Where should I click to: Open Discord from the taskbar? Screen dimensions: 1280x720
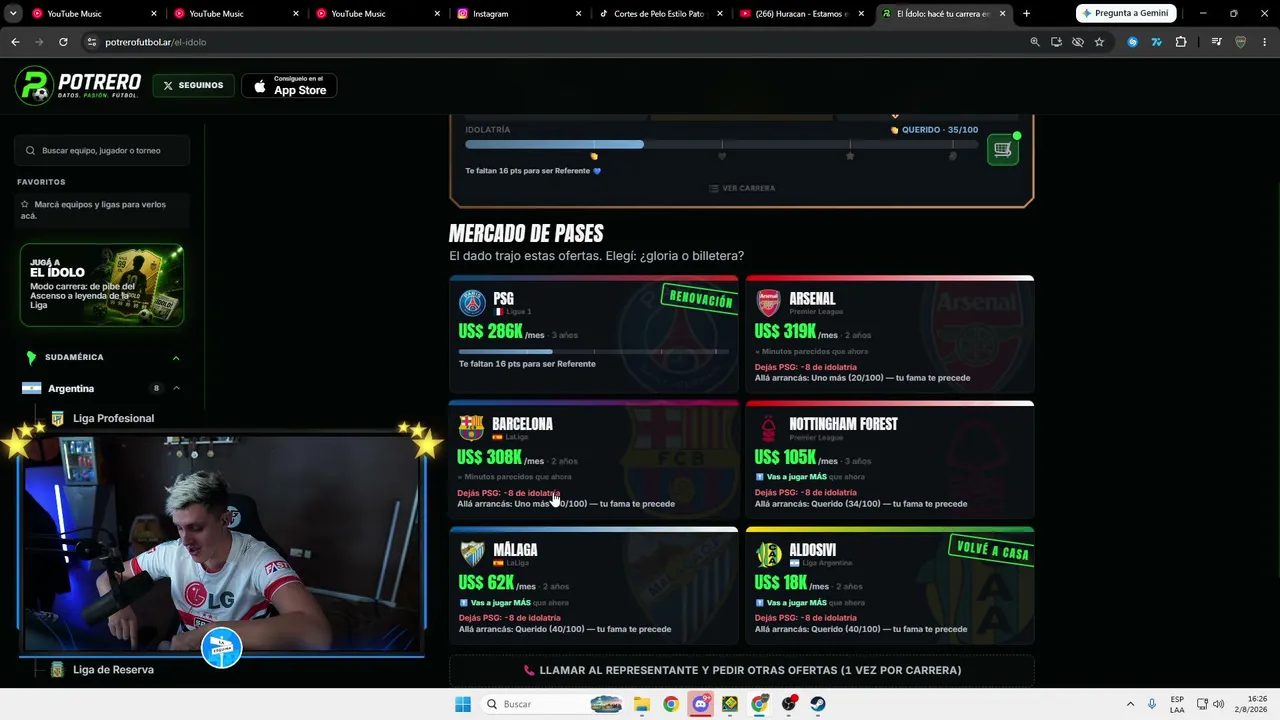(x=700, y=704)
